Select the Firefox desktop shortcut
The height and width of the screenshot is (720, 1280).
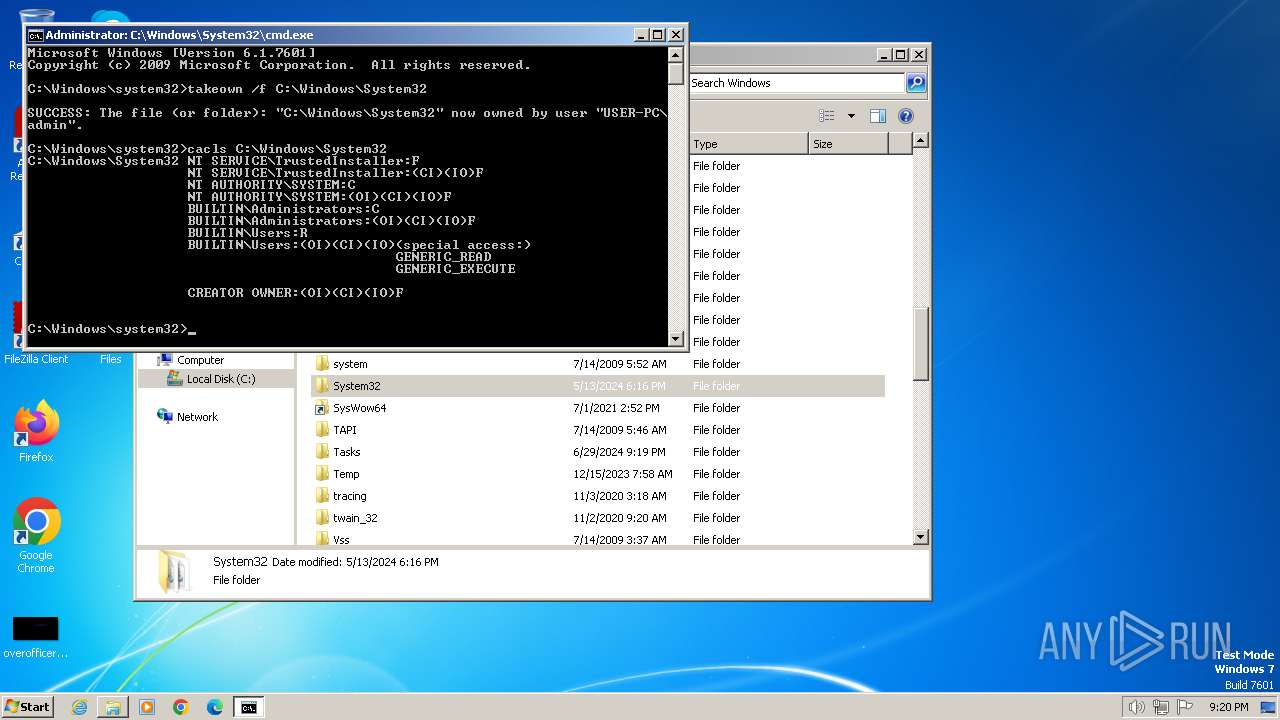click(x=36, y=431)
